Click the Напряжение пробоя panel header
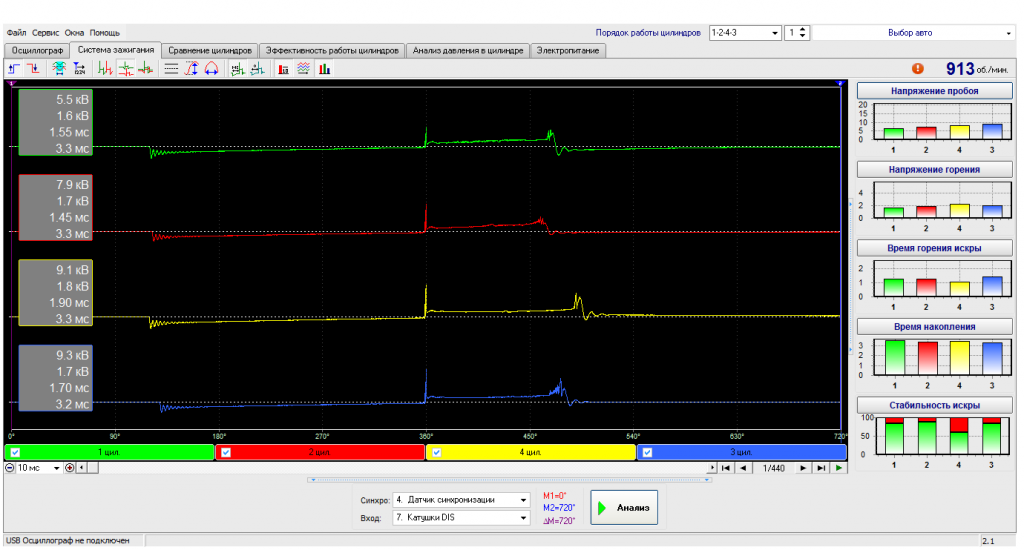Image resolution: width=1024 pixels, height=550 pixels. pos(934,91)
